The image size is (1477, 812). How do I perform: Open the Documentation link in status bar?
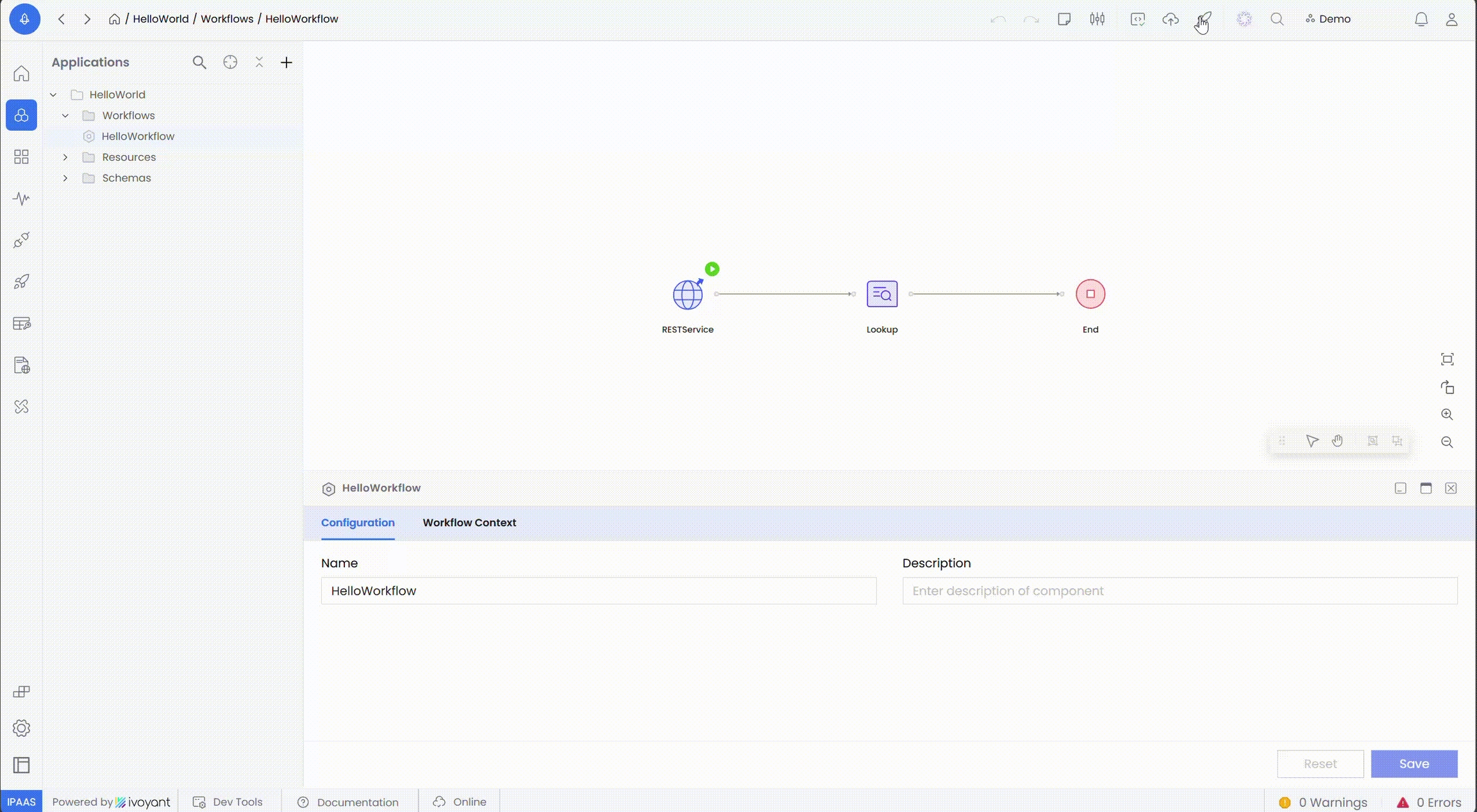[357, 802]
